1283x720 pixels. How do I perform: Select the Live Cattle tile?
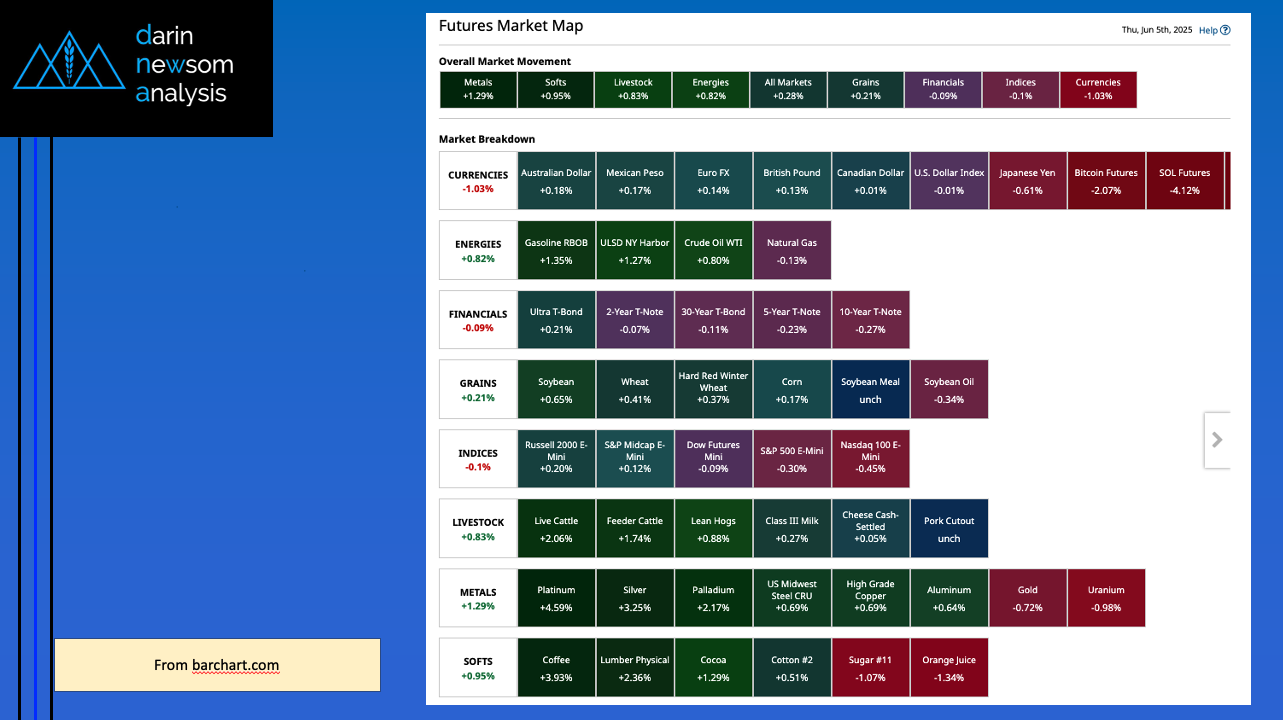[556, 529]
